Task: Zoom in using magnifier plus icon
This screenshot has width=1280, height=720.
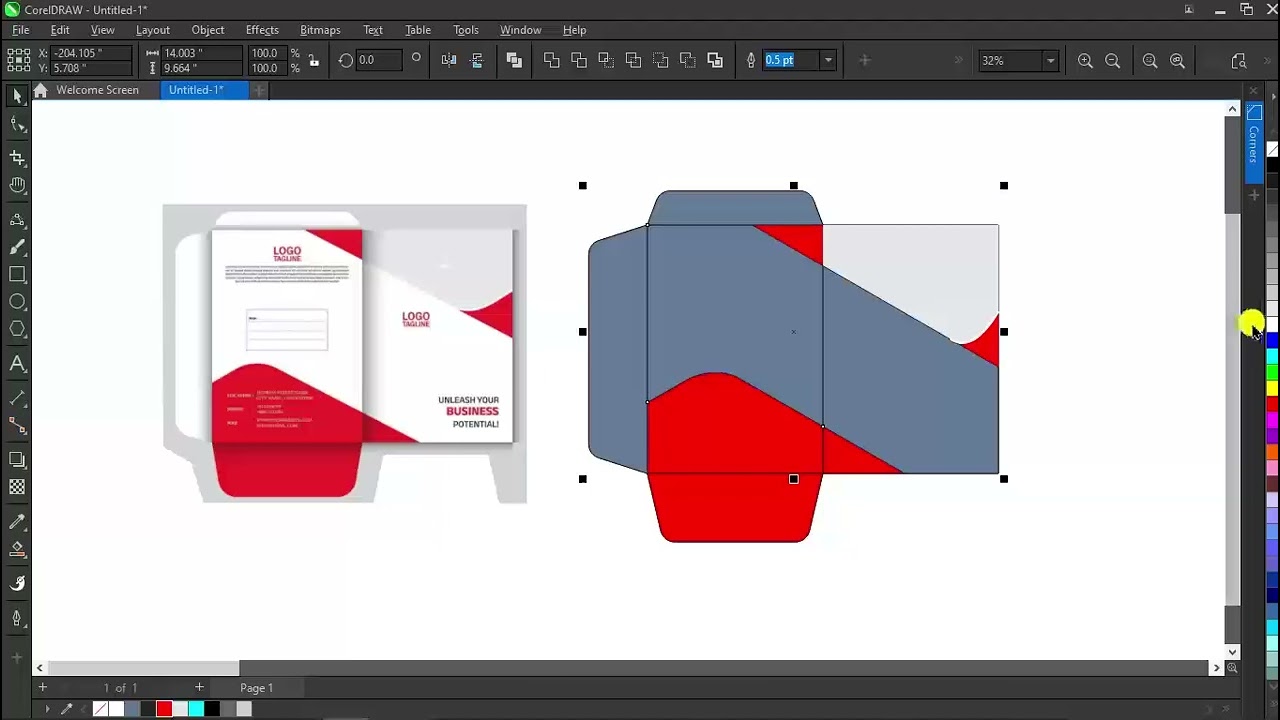Action: [1085, 61]
